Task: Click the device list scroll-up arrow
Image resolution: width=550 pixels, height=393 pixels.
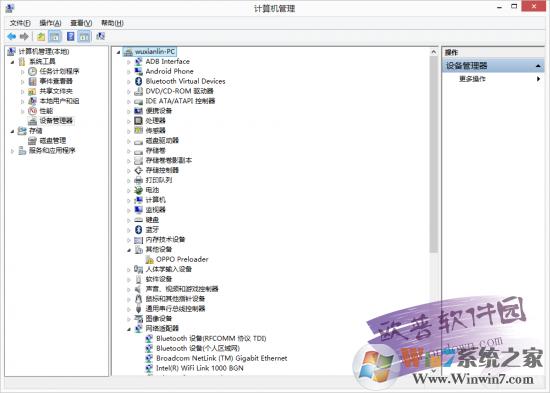Action: (434, 52)
